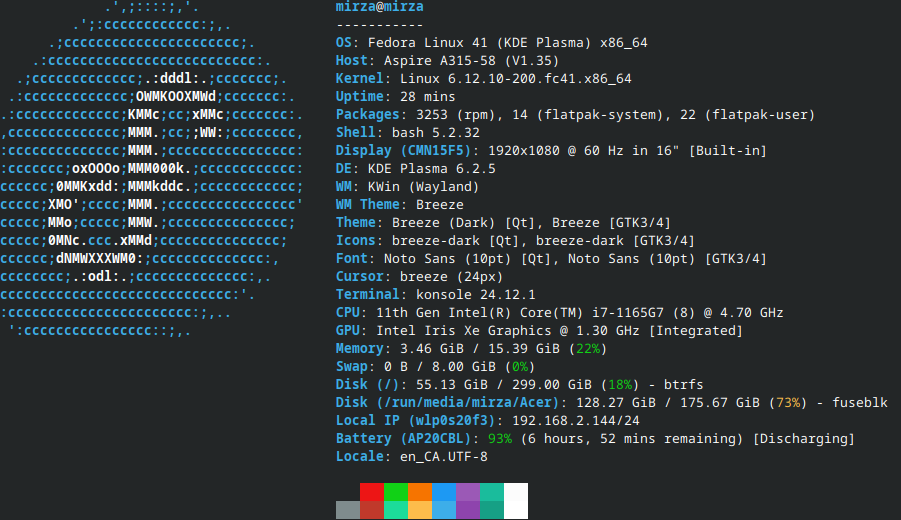The image size is (901, 520).
Task: Select the Shell value "bash 5.2.32"
Action: click(436, 133)
